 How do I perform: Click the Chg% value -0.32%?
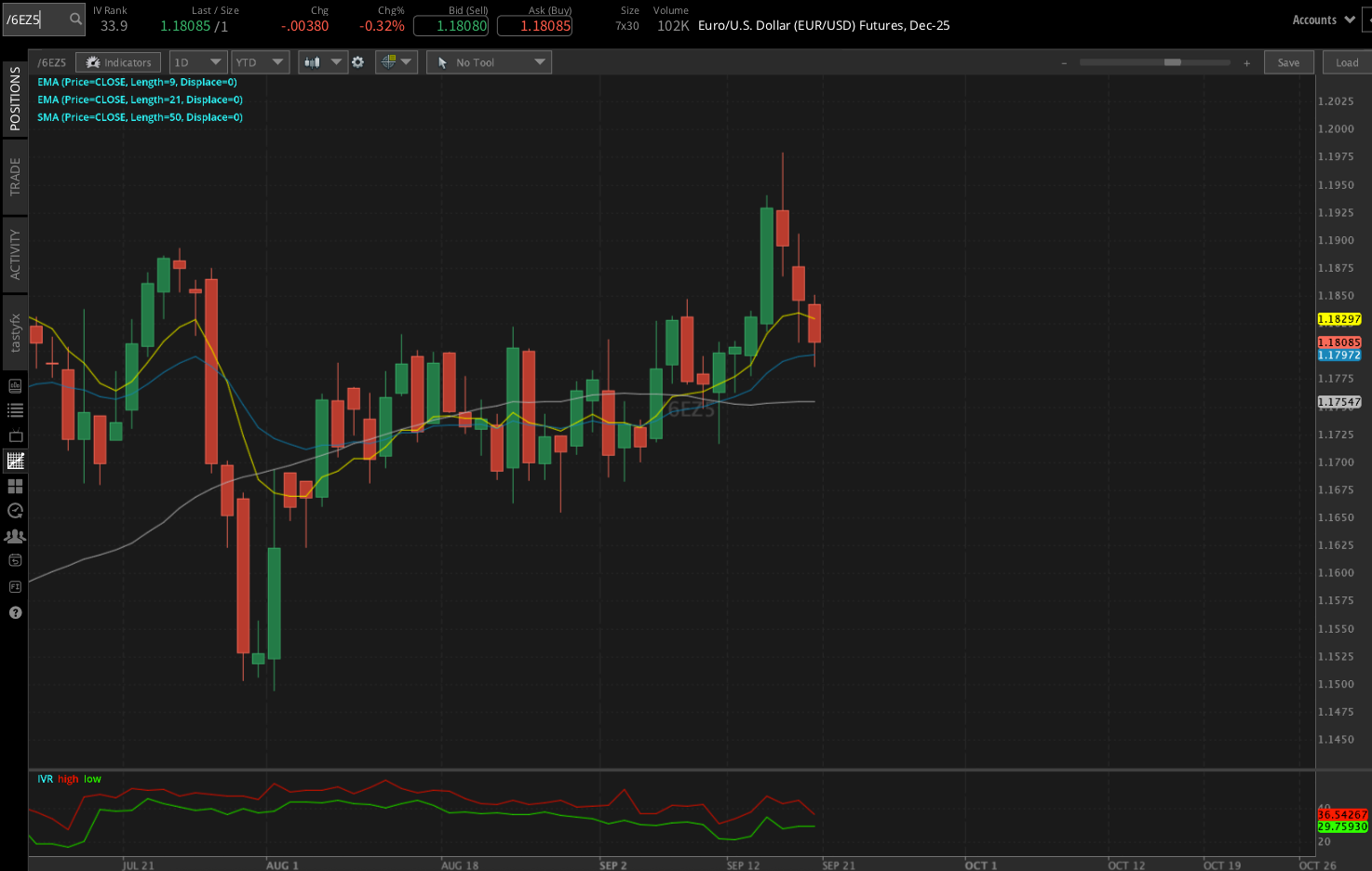pos(382,26)
